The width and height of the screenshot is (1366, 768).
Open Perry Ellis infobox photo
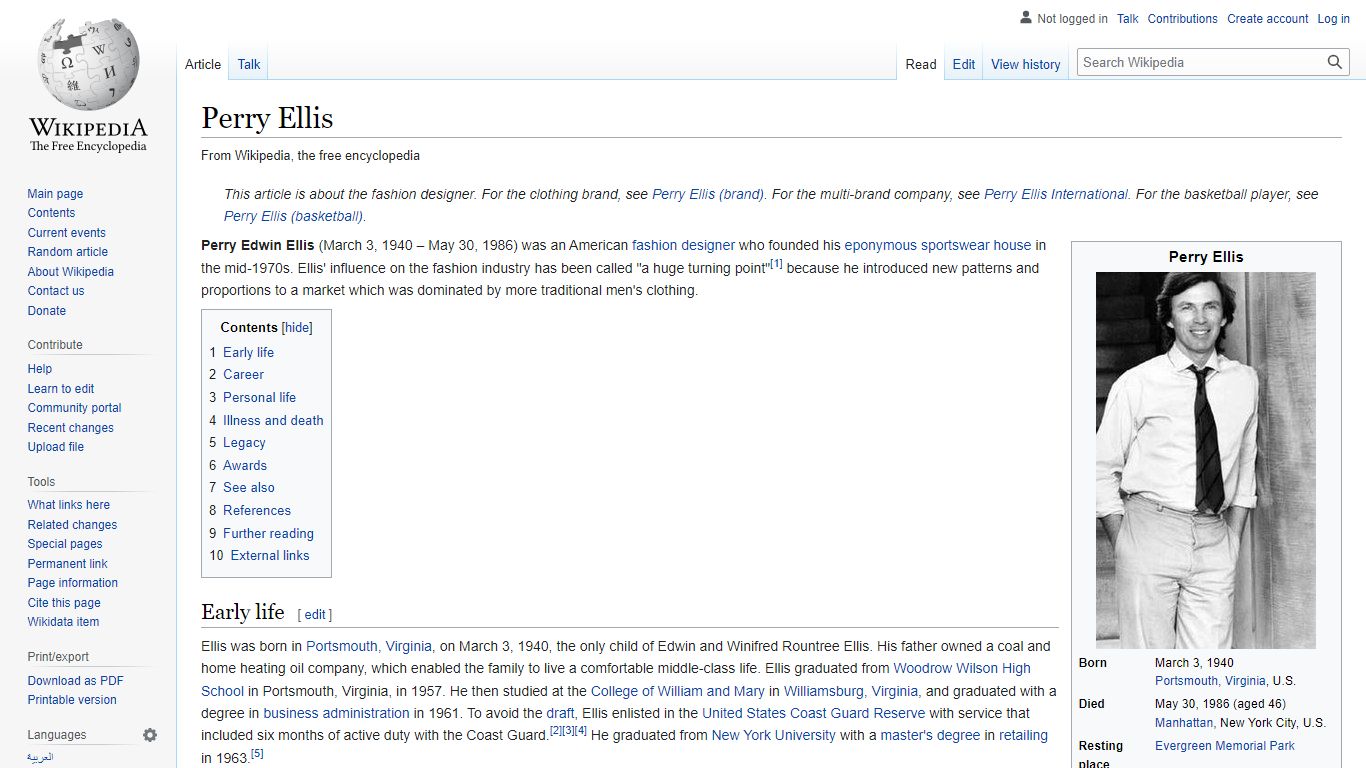1206,460
